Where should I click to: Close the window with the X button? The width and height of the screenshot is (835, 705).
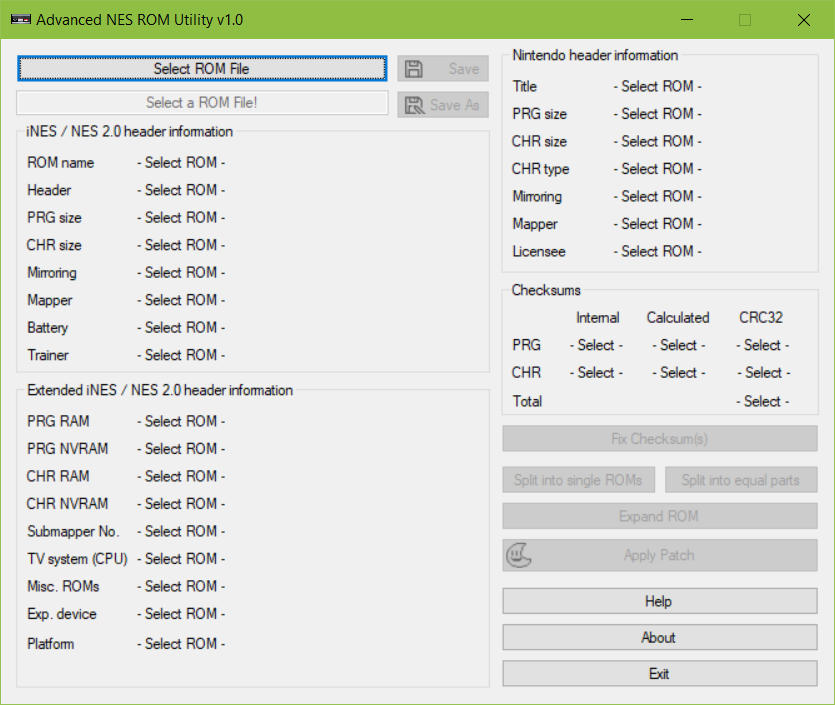pos(804,19)
